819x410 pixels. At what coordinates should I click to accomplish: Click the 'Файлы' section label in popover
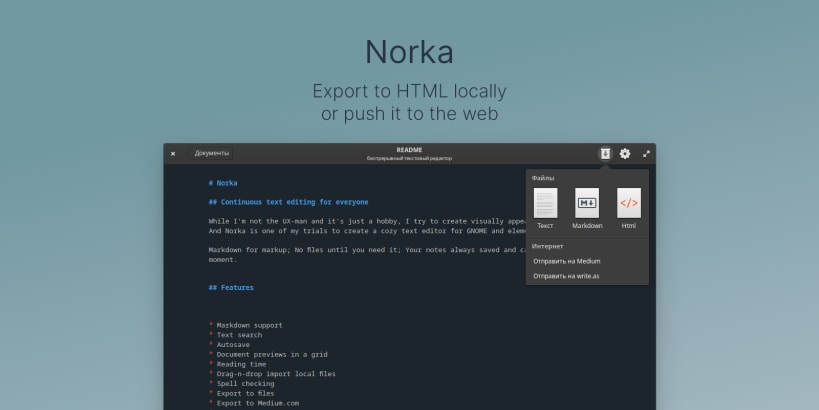(x=543, y=178)
